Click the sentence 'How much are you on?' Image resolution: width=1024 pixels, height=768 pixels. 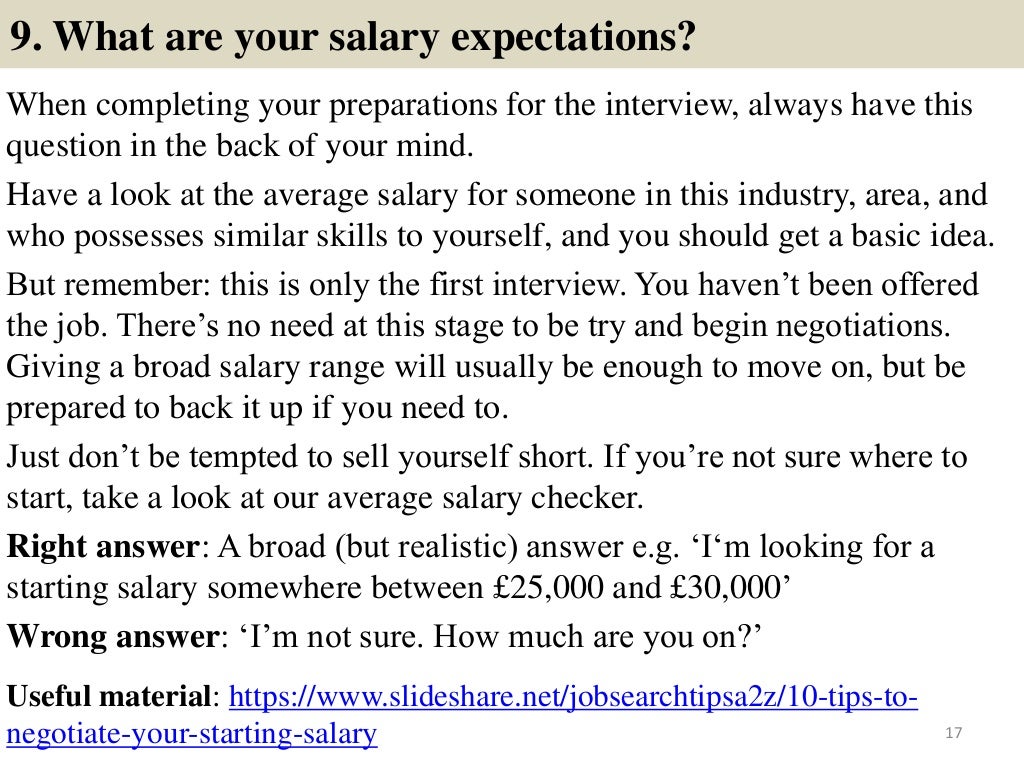(x=598, y=636)
